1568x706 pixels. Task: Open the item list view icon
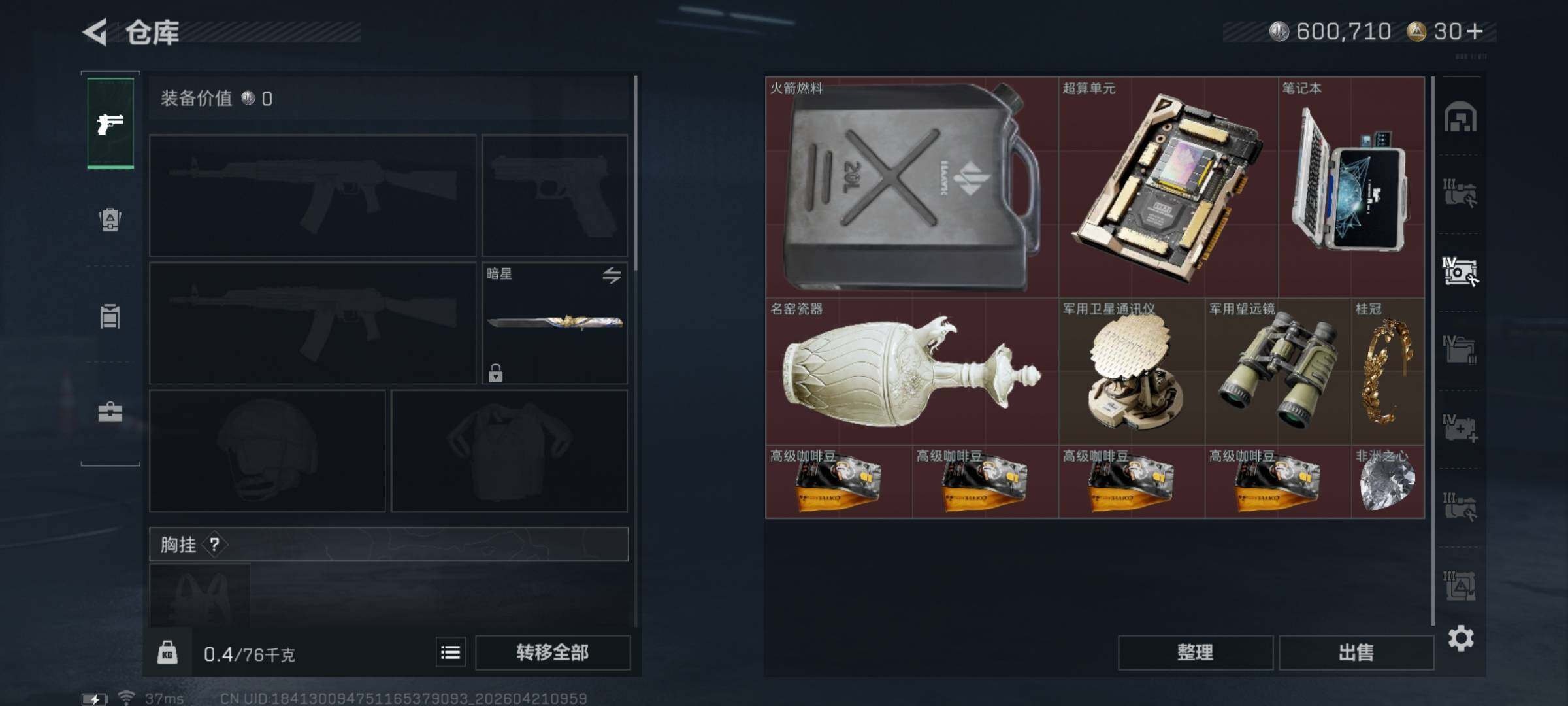coord(451,652)
